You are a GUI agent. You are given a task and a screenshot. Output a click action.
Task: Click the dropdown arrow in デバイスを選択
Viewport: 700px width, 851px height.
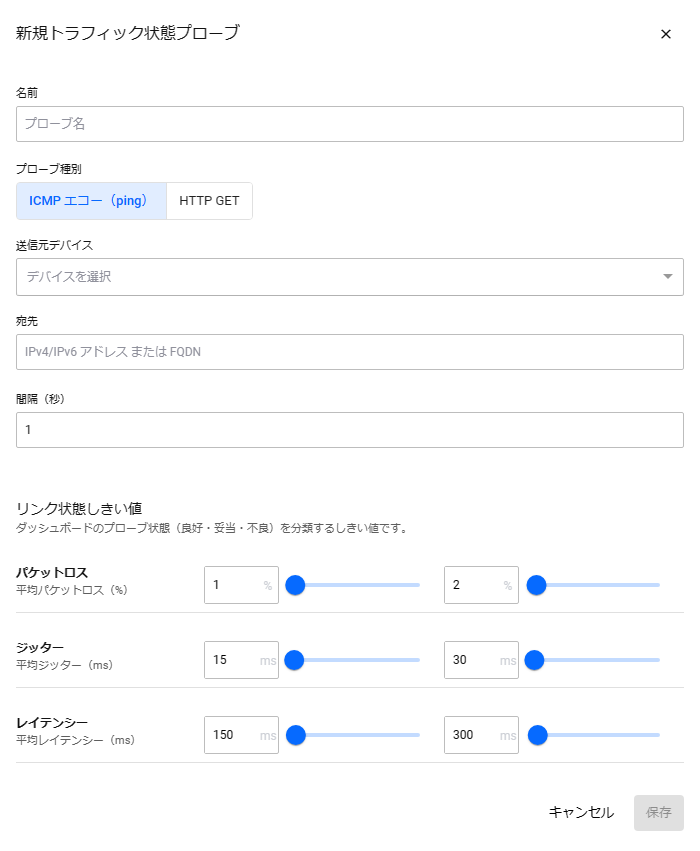pyautogui.click(x=667, y=277)
